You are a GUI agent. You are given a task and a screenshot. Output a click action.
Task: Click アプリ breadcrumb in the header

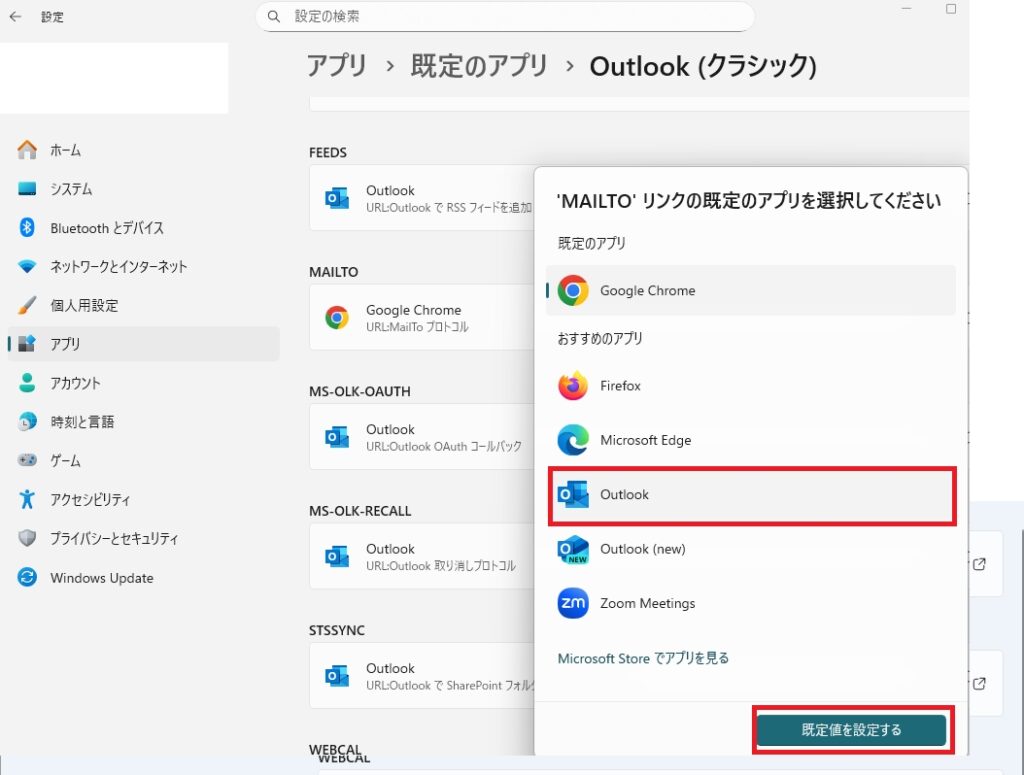click(x=337, y=66)
